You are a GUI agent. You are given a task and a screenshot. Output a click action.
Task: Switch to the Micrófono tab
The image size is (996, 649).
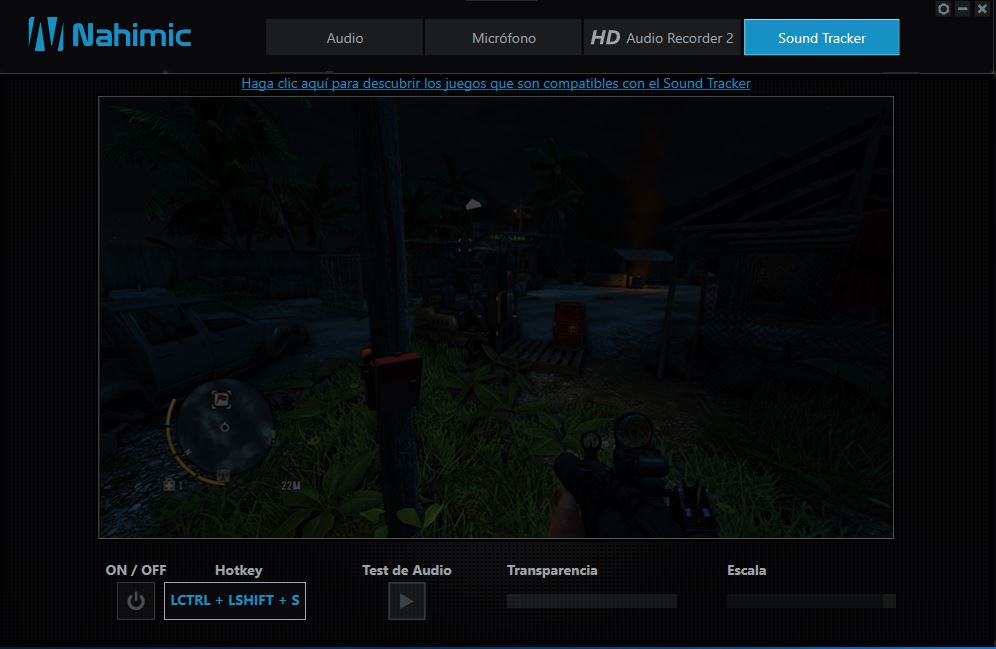(x=503, y=37)
